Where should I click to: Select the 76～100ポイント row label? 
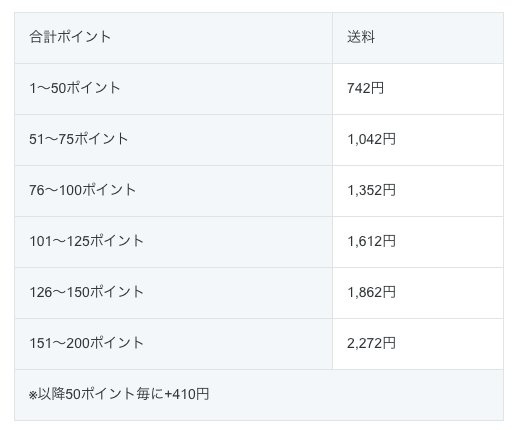[82, 190]
